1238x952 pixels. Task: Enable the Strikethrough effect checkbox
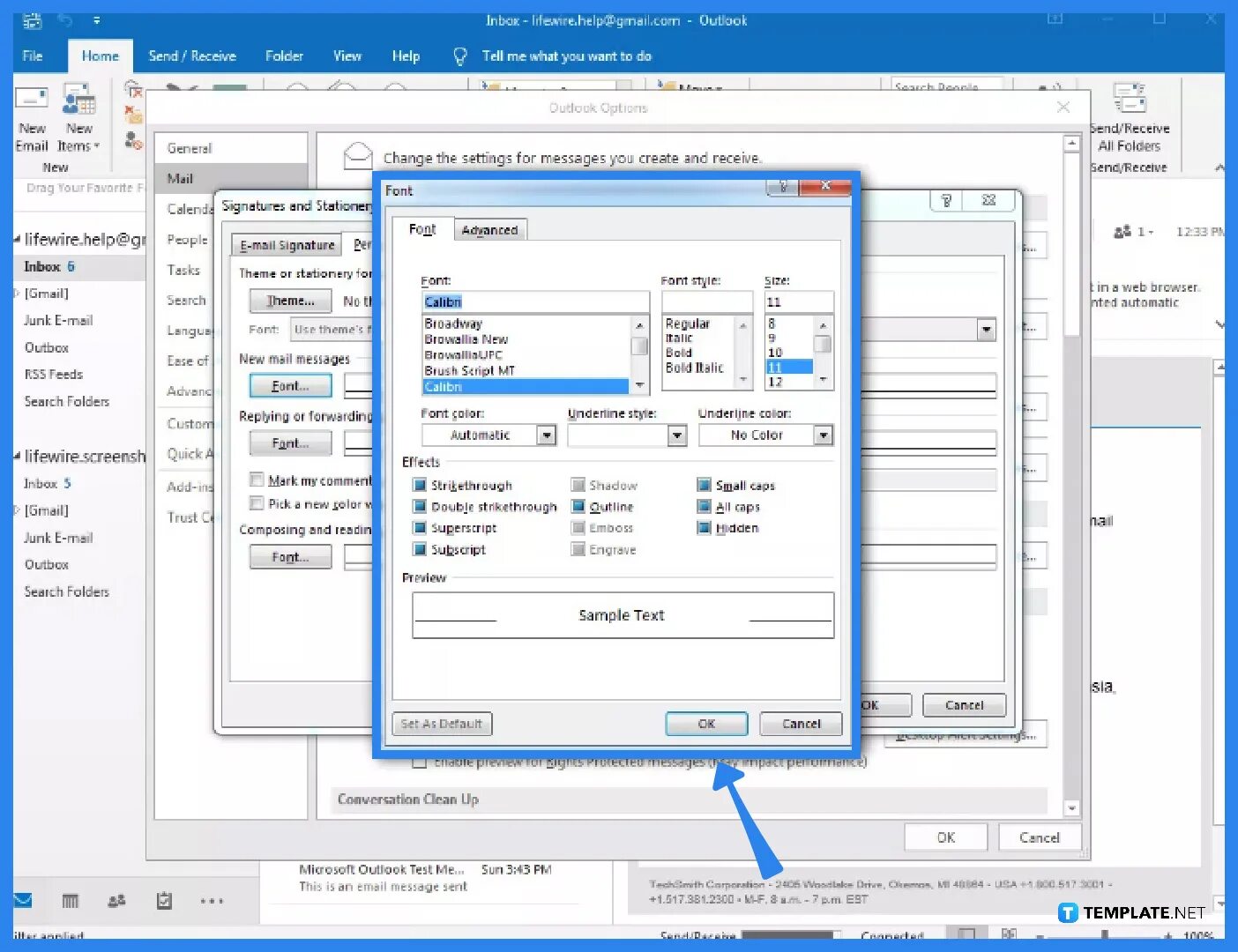click(x=420, y=485)
